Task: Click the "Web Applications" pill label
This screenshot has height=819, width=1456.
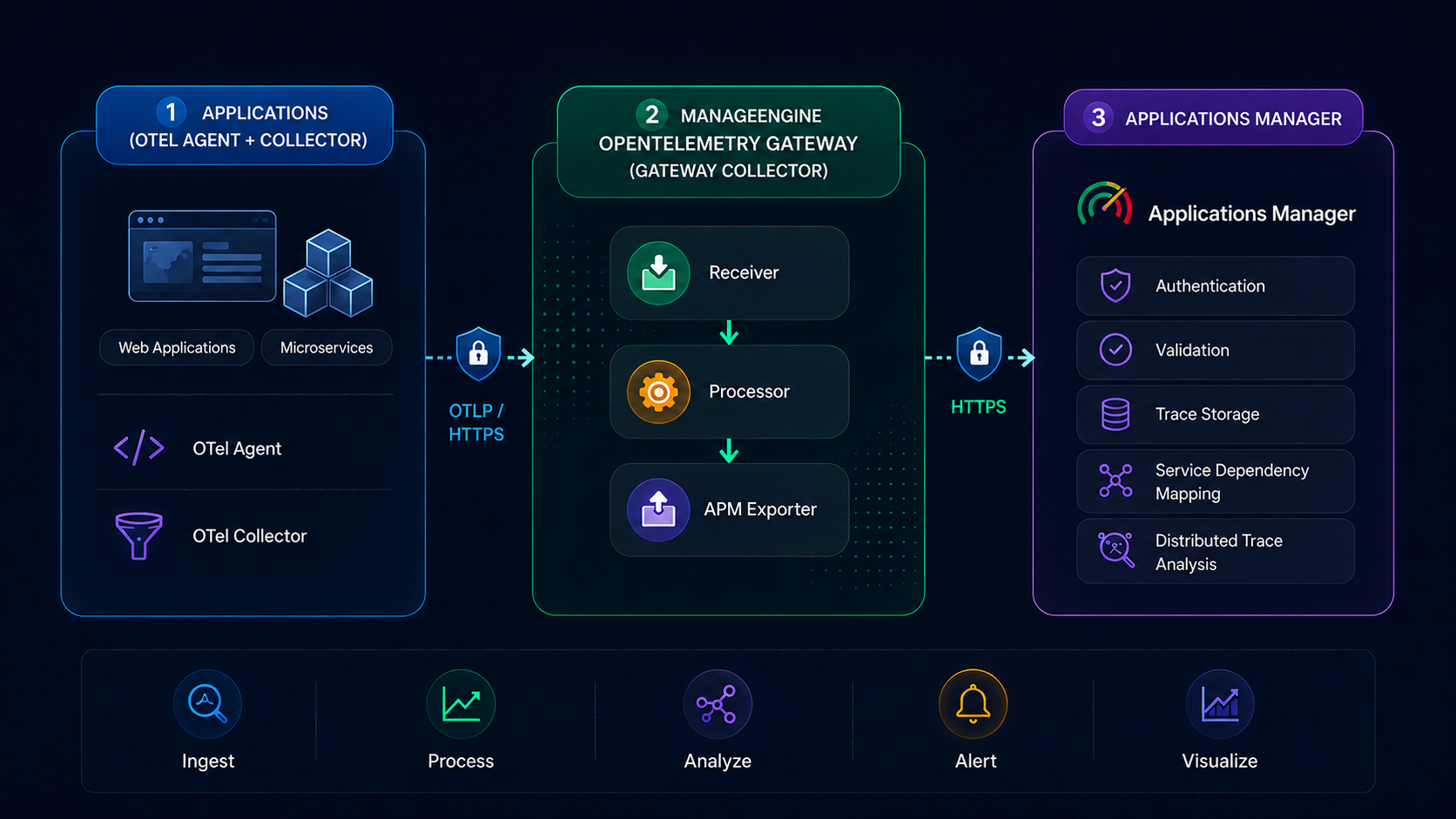Action: 177,347
